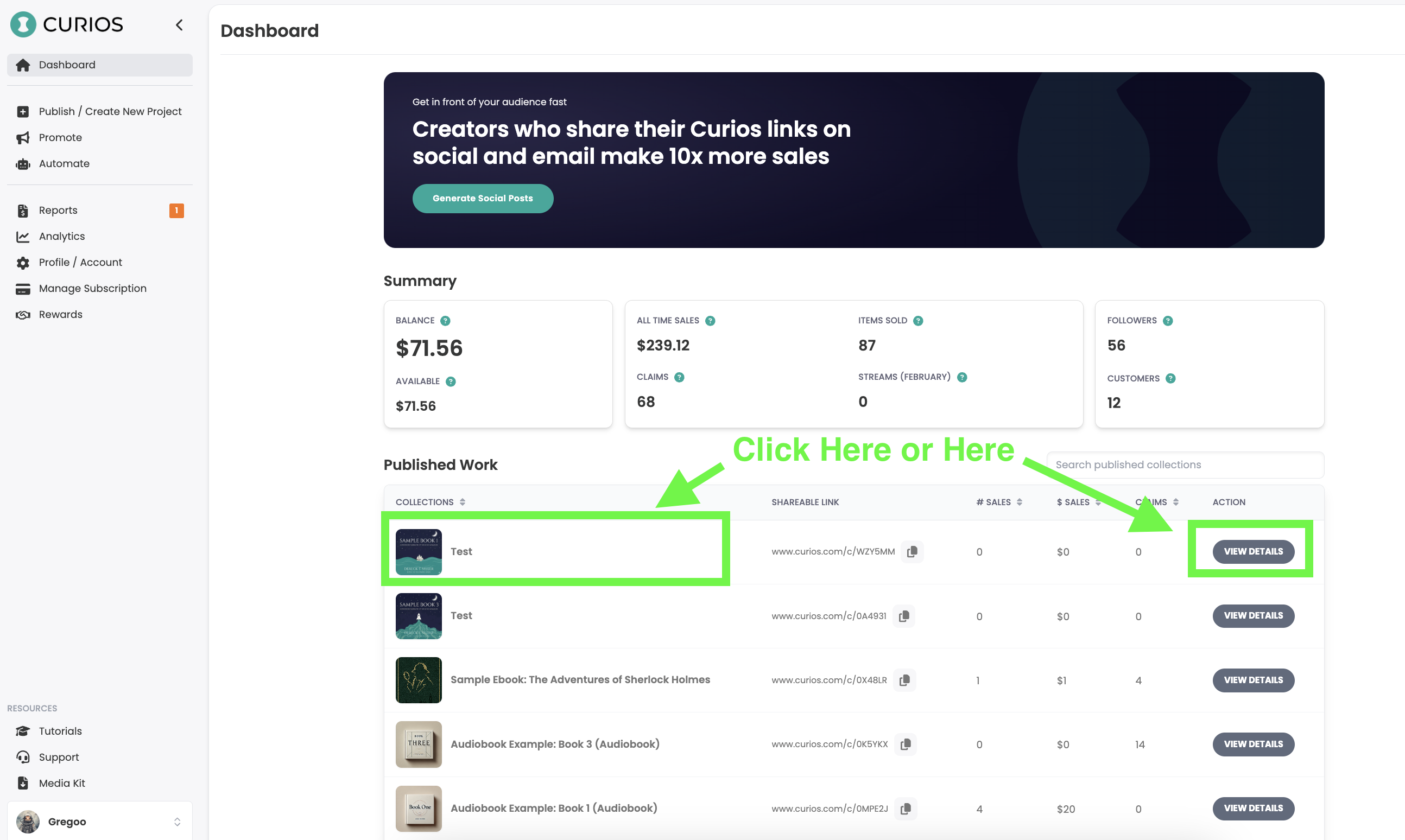Click the Curios logo
Viewport: 1405px width, 840px height.
[66, 24]
